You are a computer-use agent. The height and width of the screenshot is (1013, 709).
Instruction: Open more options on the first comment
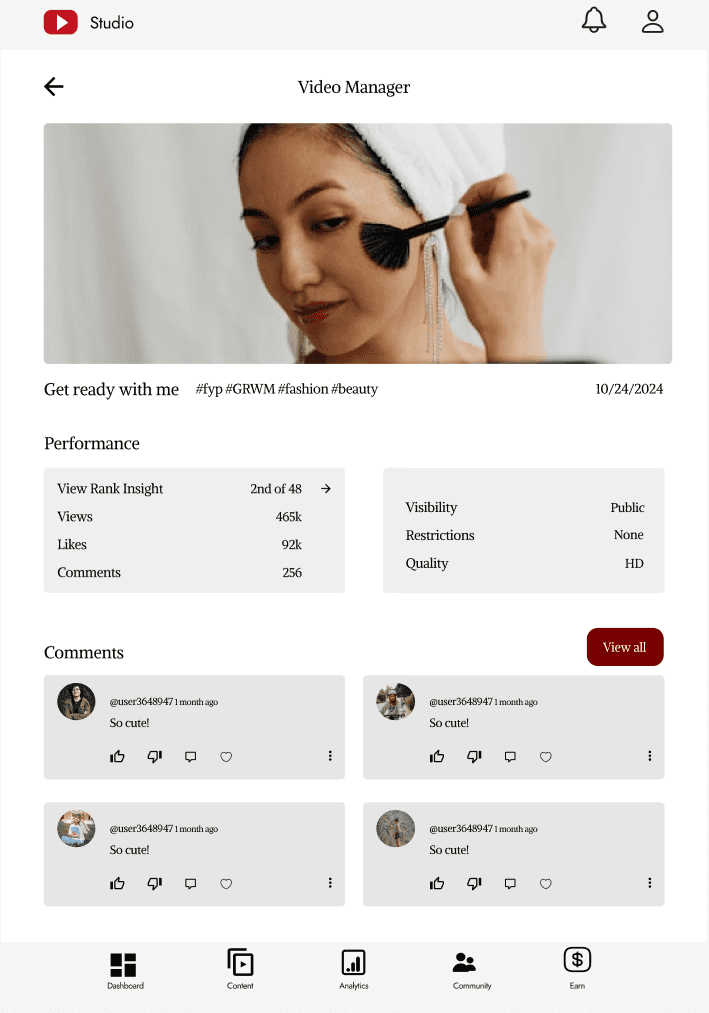(330, 756)
